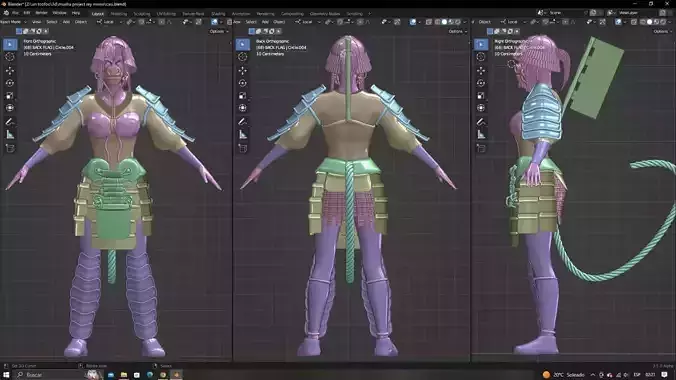Open Object Mode dropdown in left viewport

point(13,22)
